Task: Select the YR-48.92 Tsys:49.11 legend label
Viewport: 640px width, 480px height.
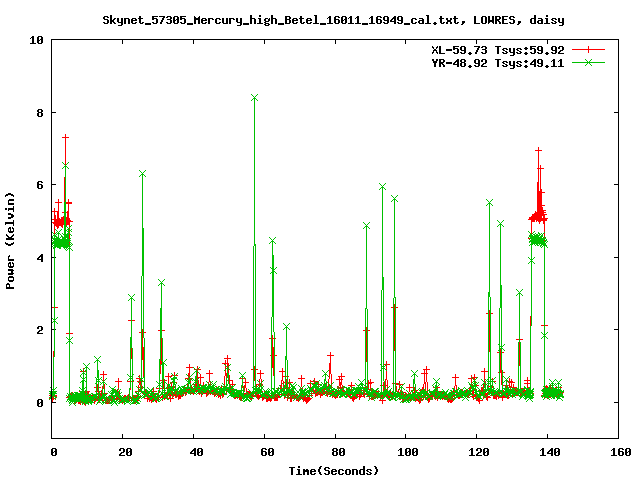Action: pyautogui.click(x=498, y=63)
